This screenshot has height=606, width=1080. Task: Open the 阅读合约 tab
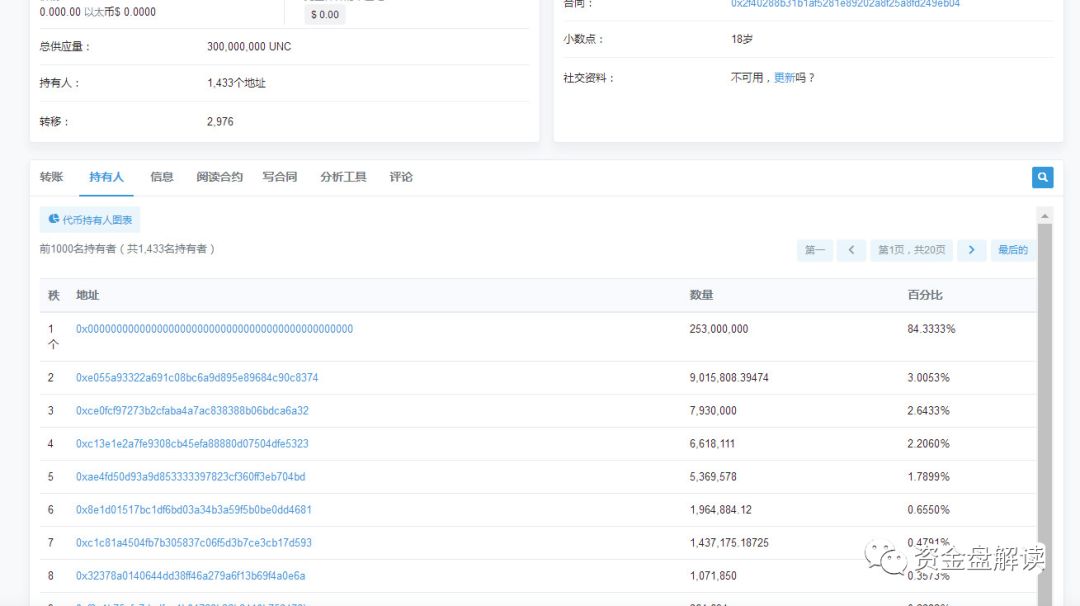point(219,177)
